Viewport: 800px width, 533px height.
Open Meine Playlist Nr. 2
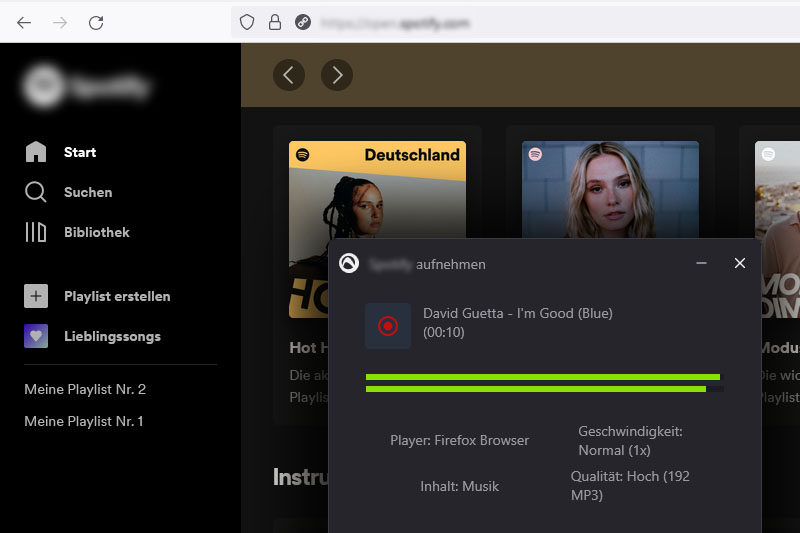(x=85, y=389)
